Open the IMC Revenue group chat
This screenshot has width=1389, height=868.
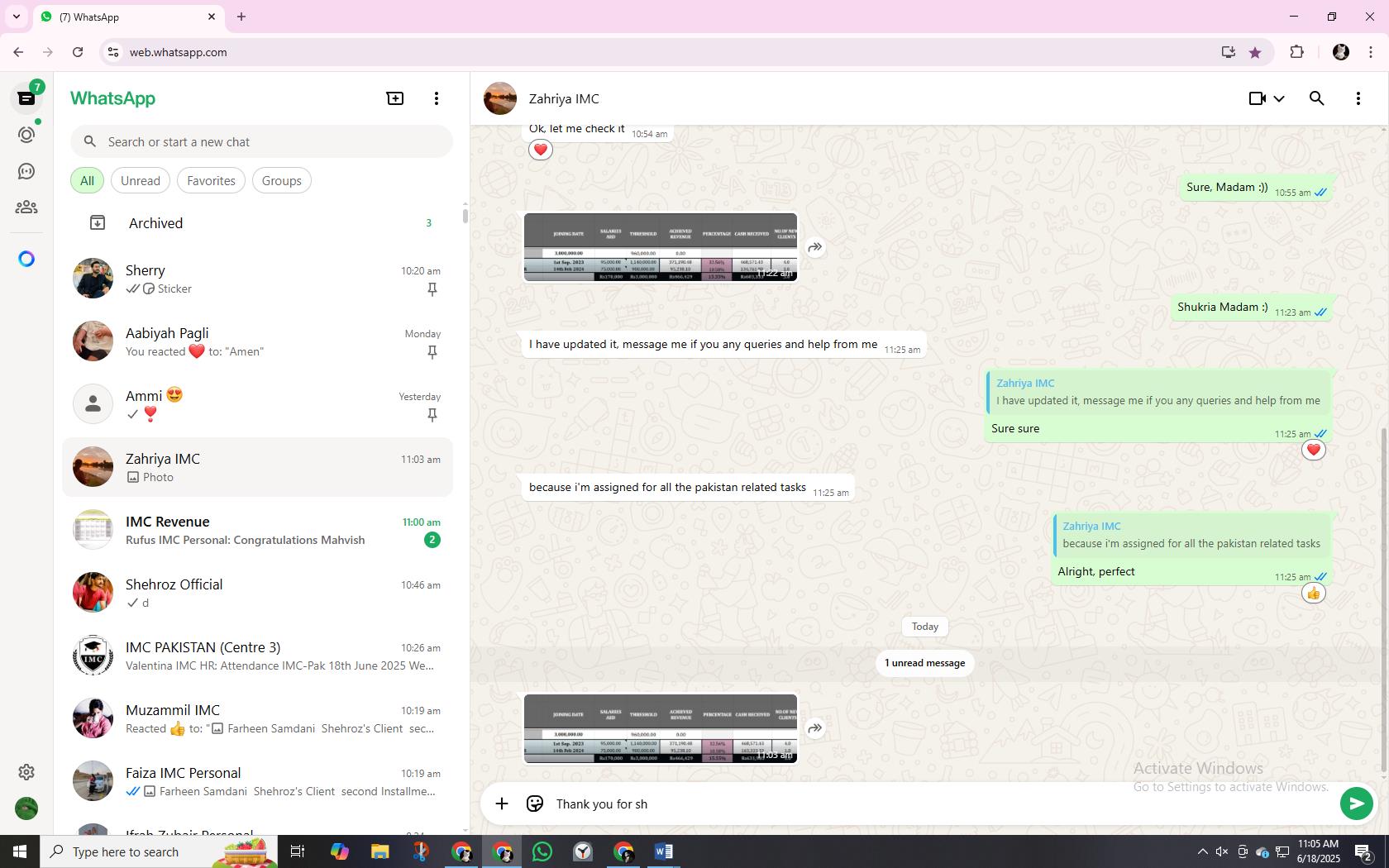(x=258, y=530)
